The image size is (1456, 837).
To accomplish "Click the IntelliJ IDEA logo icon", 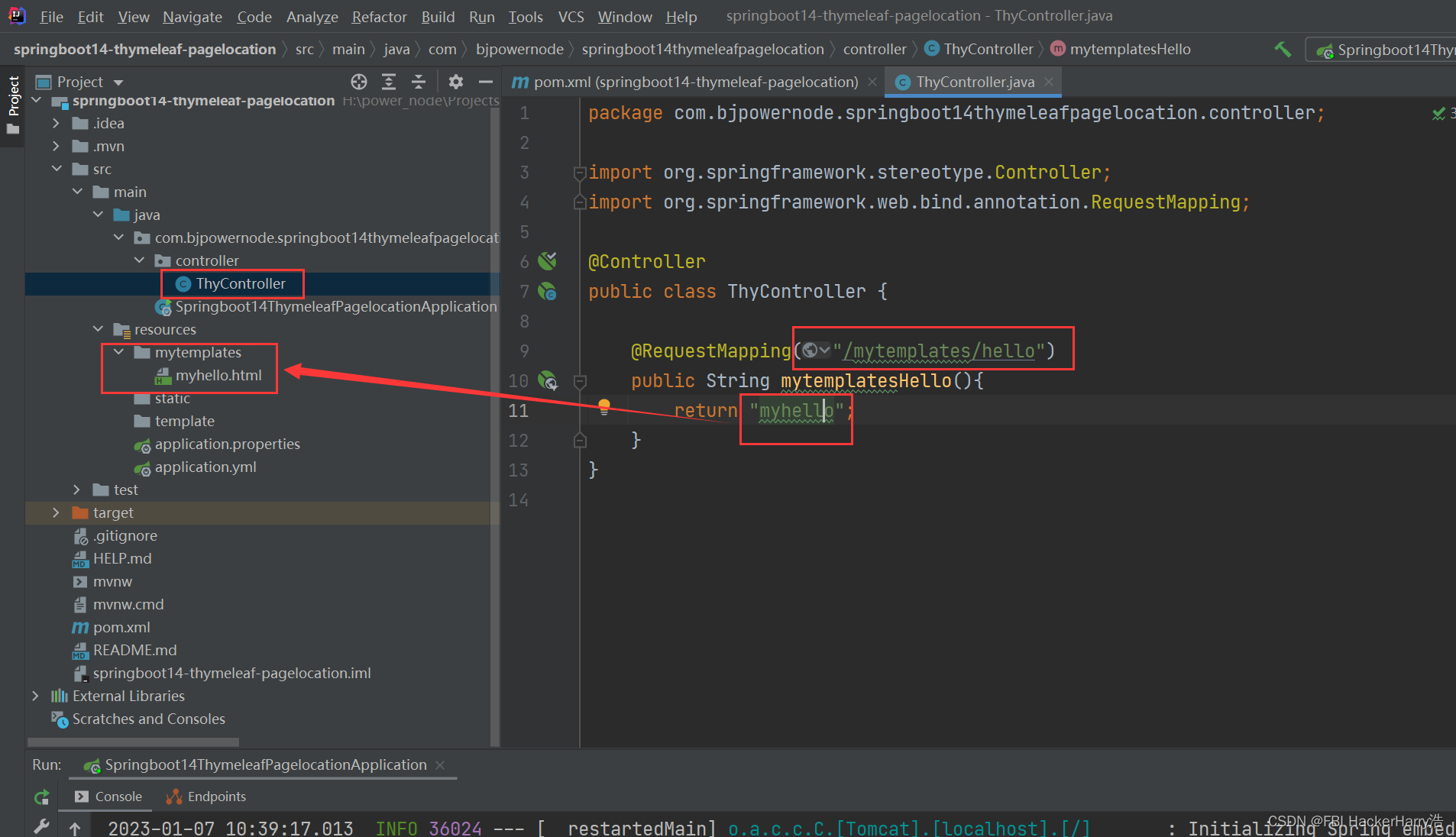I will (17, 16).
